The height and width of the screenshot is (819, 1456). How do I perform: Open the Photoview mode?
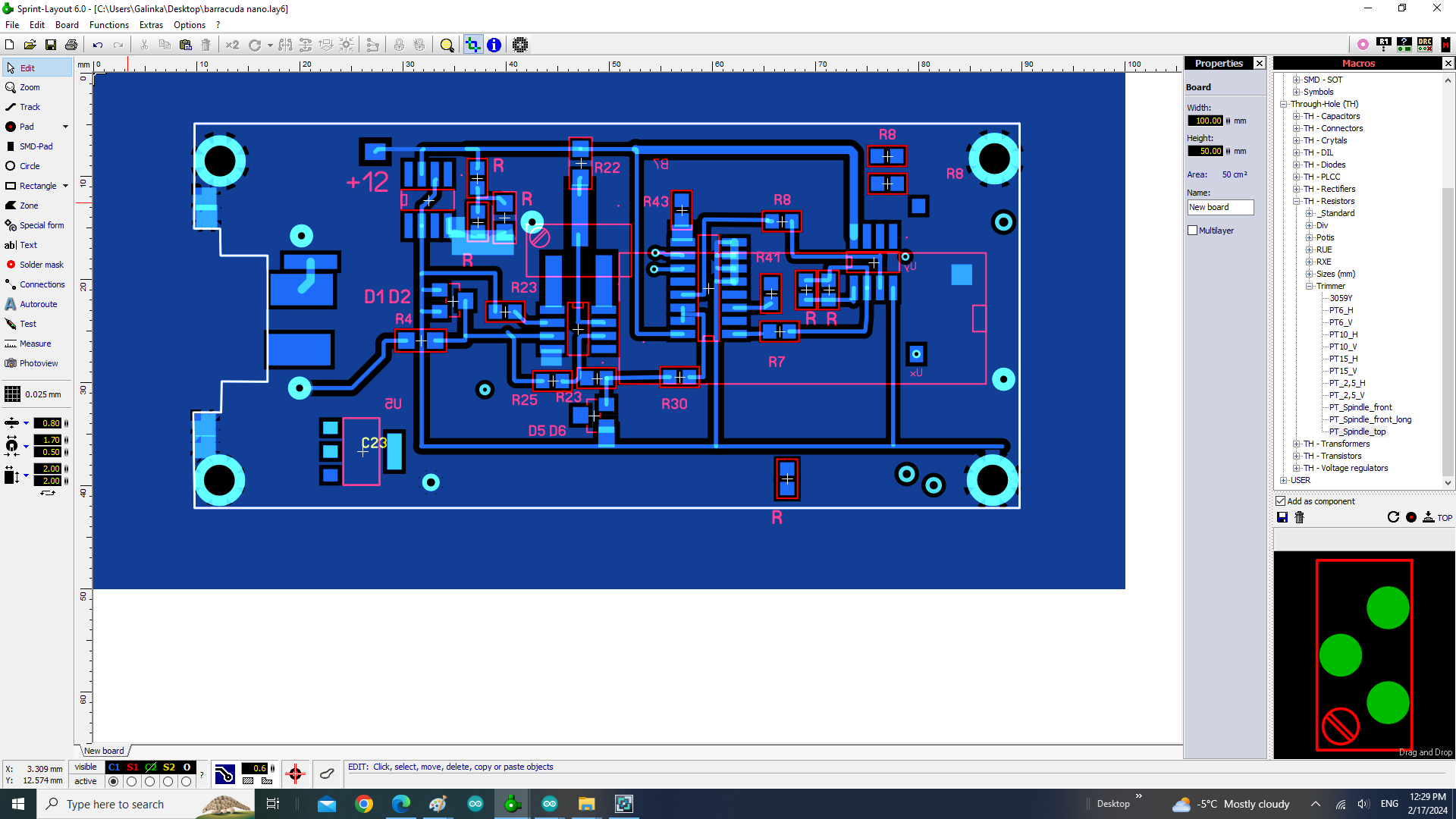coord(38,363)
